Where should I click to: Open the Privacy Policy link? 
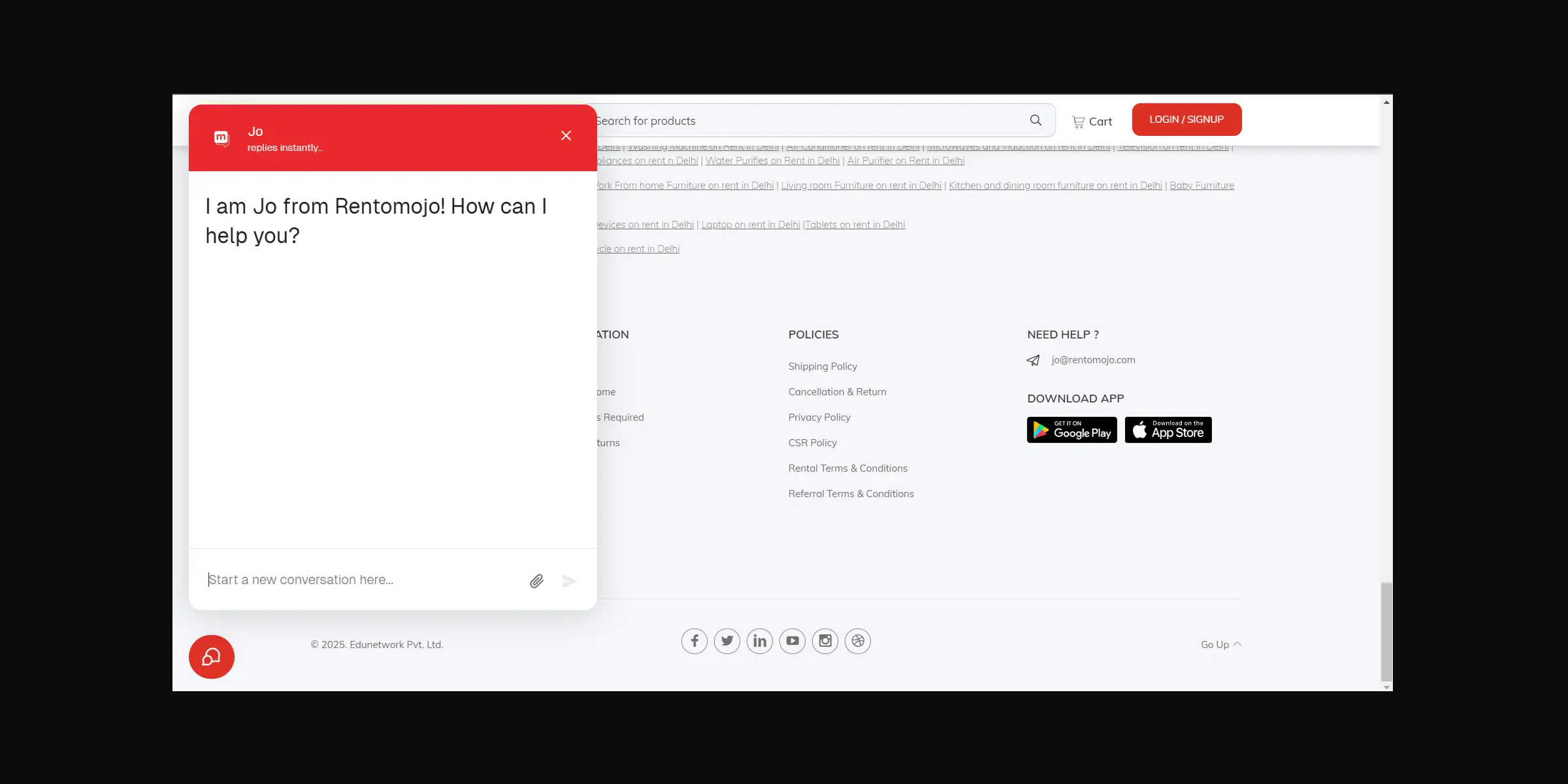819,417
